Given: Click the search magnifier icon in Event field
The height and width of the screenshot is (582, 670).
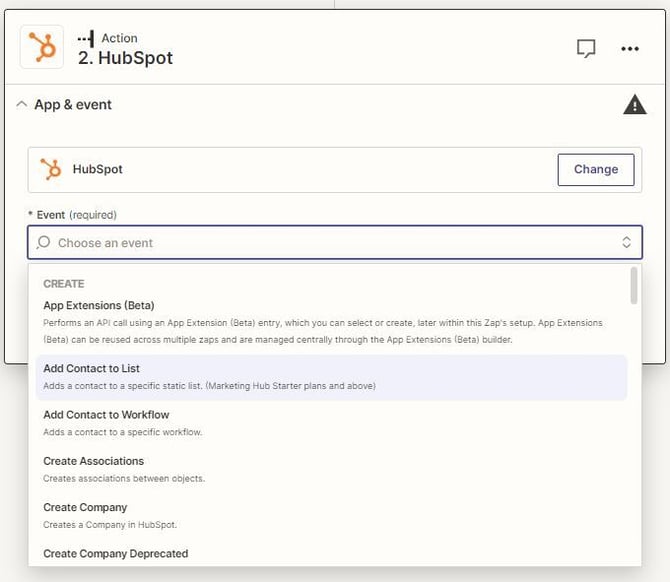Looking at the screenshot, I should (44, 243).
